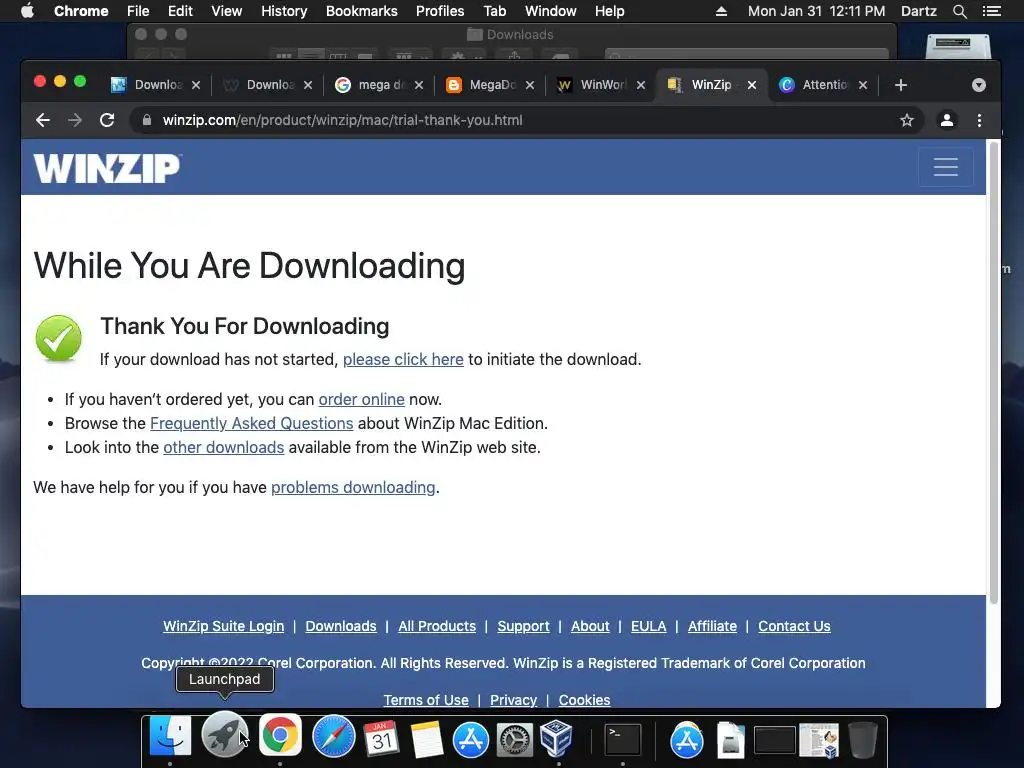The width and height of the screenshot is (1024, 768).
Task: Open the Terms of Use link
Action: 426,699
